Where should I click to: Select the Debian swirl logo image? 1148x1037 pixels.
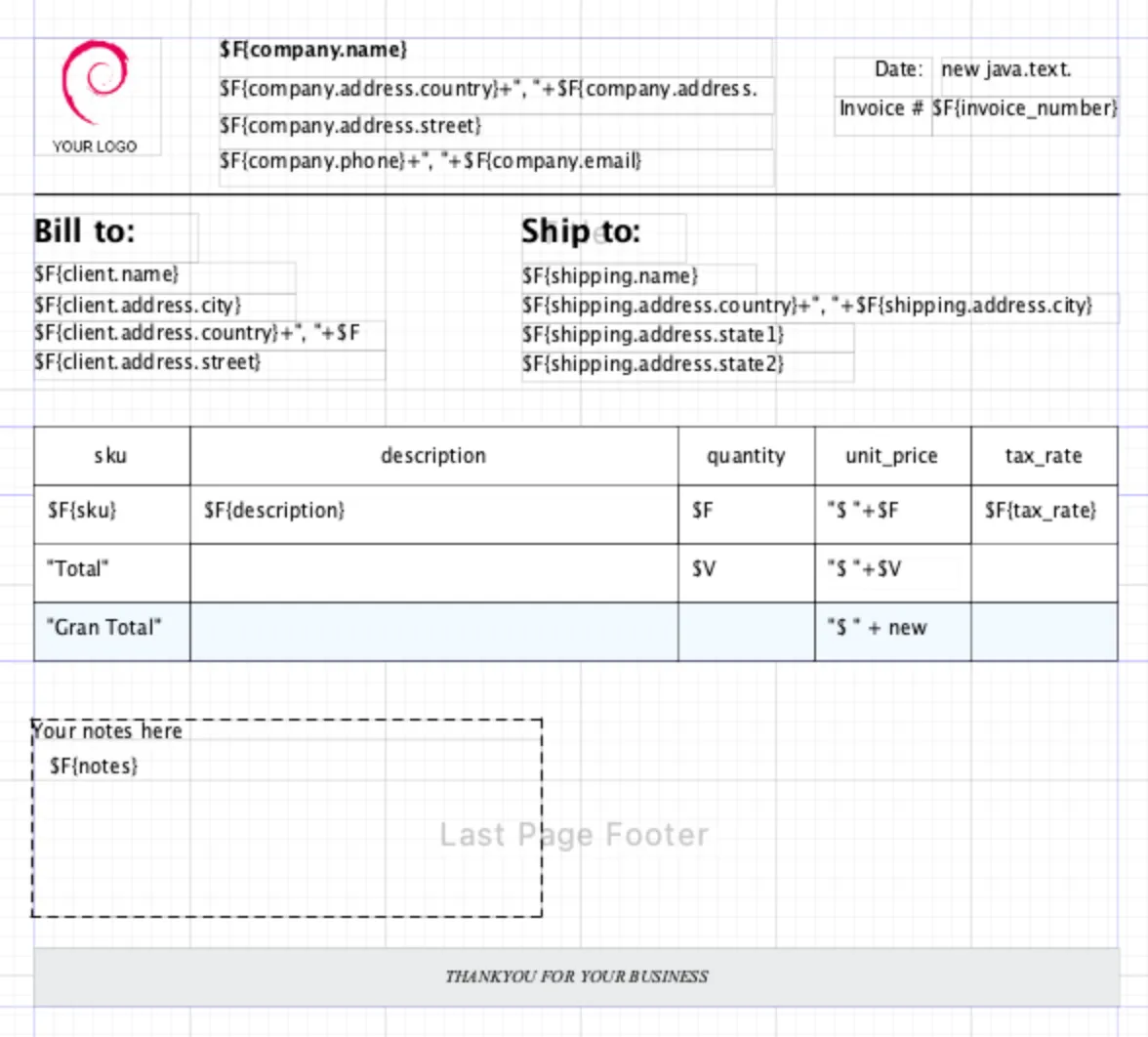94,82
